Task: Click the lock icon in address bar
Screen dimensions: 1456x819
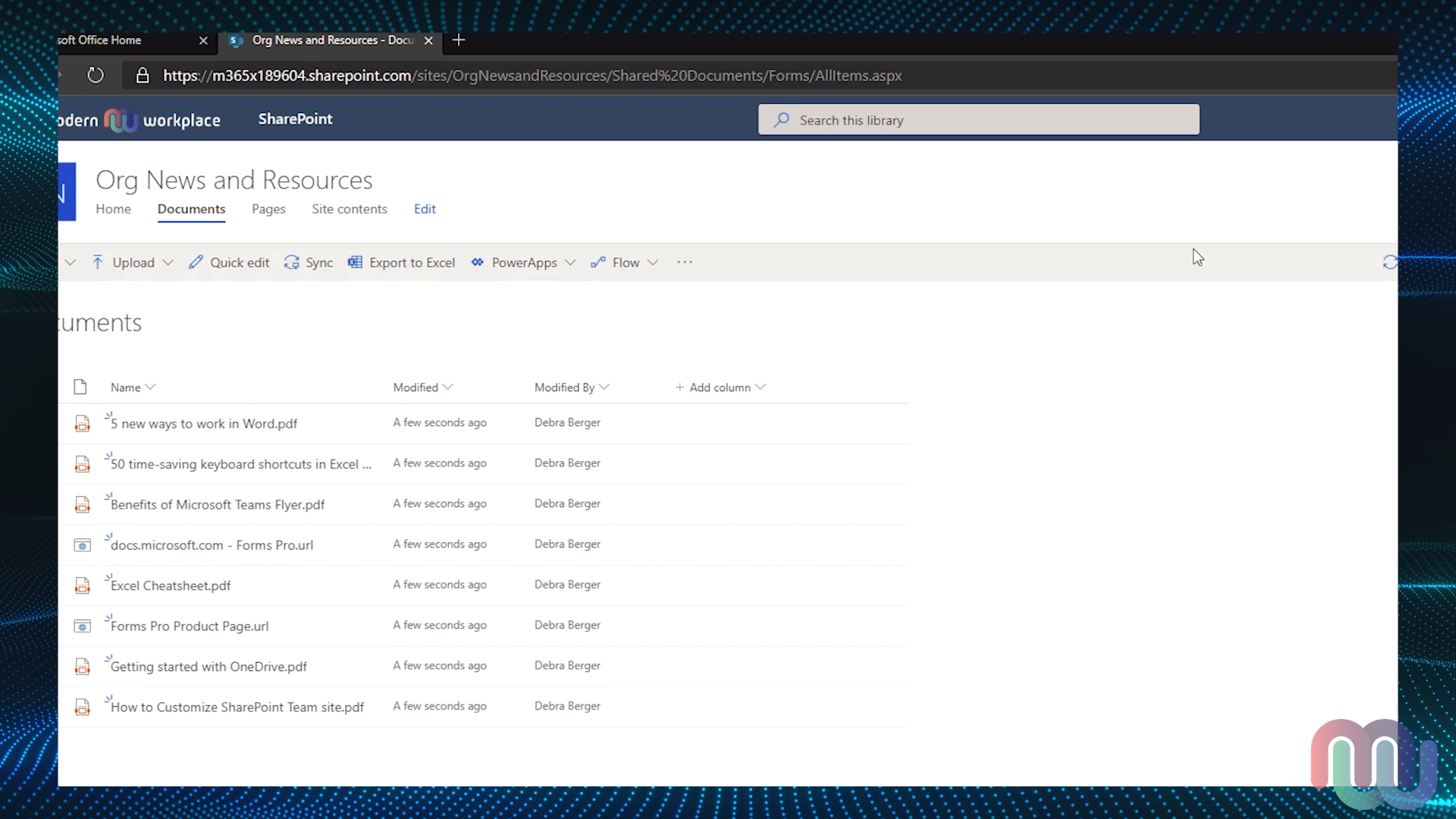Action: 142,75
